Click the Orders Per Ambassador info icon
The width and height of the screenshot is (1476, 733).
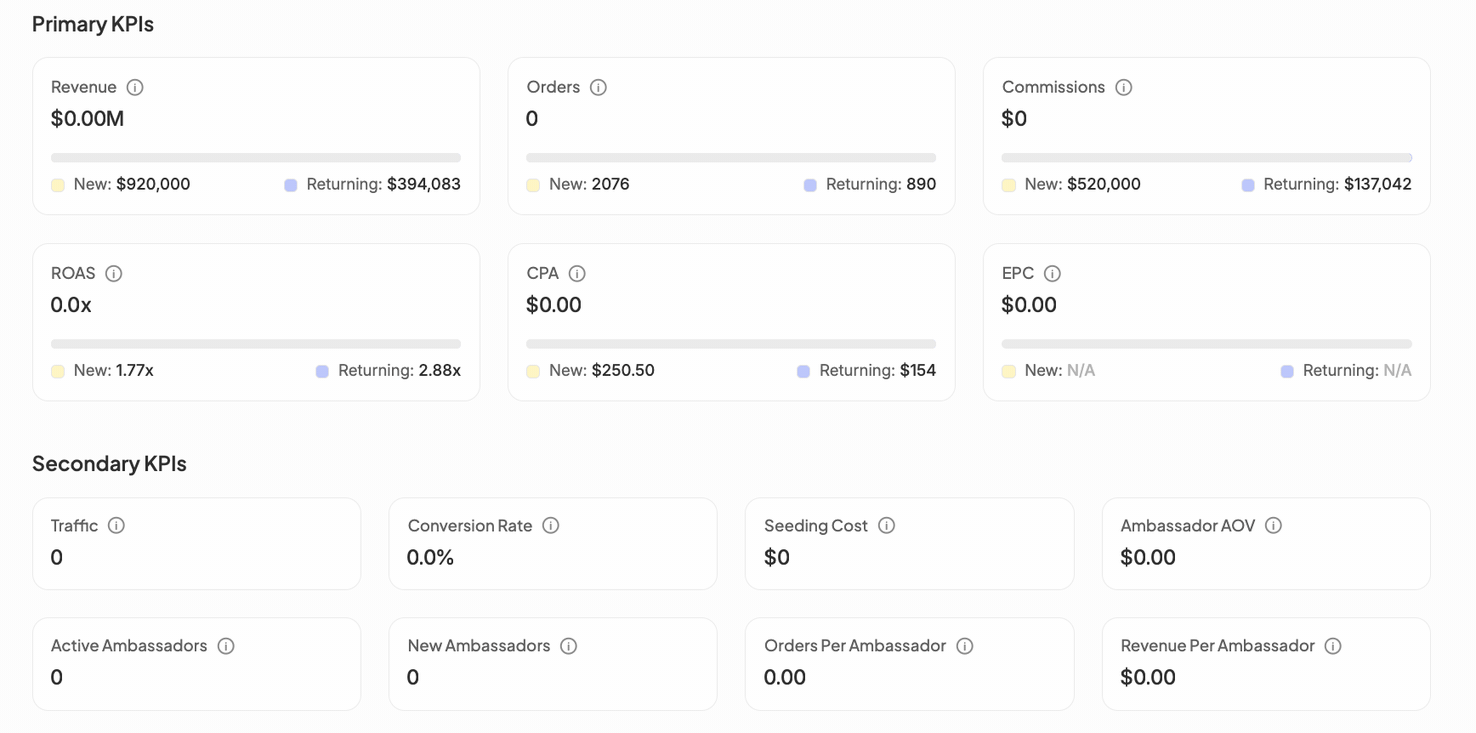tap(964, 646)
